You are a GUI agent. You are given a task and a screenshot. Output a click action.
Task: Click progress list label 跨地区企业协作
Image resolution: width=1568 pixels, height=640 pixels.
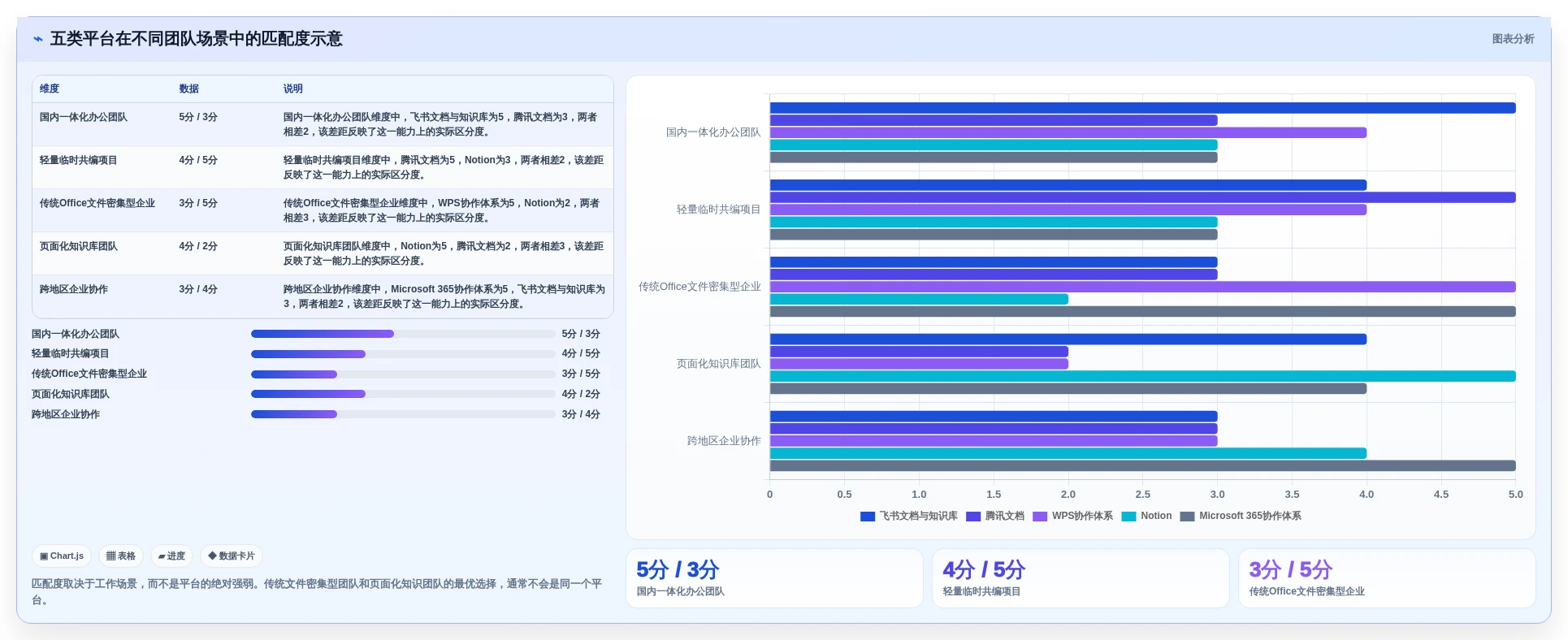[x=66, y=414]
